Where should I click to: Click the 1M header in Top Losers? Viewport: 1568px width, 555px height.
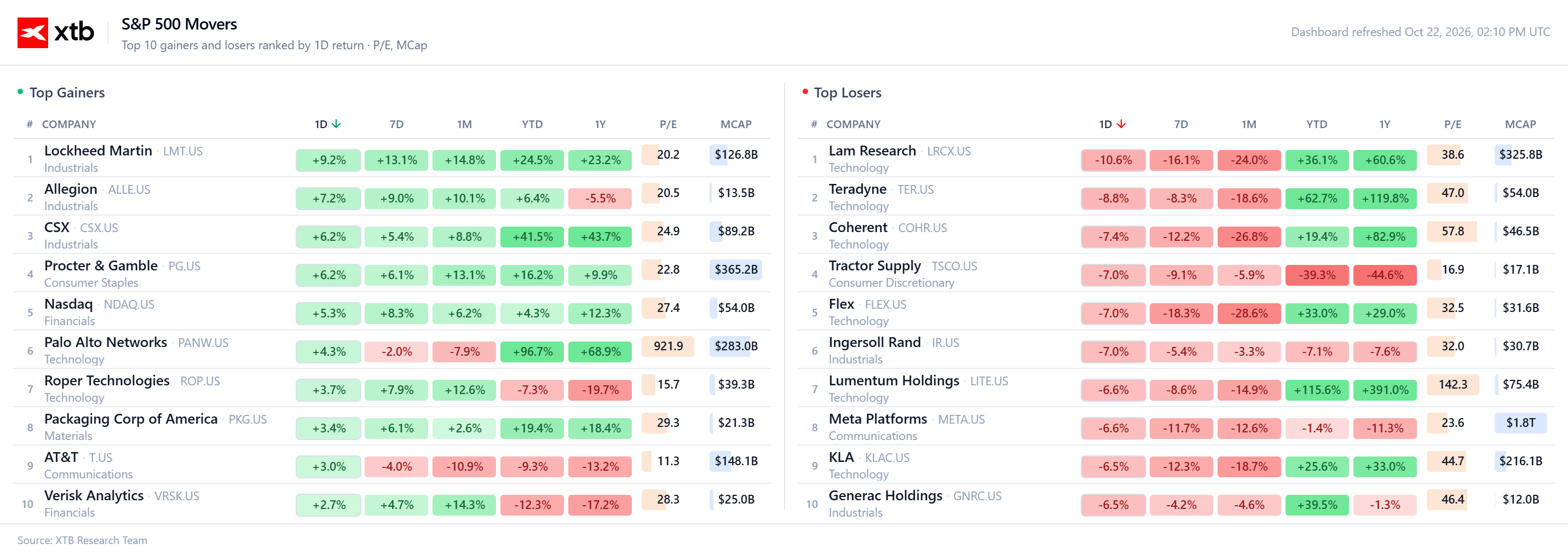click(1248, 124)
